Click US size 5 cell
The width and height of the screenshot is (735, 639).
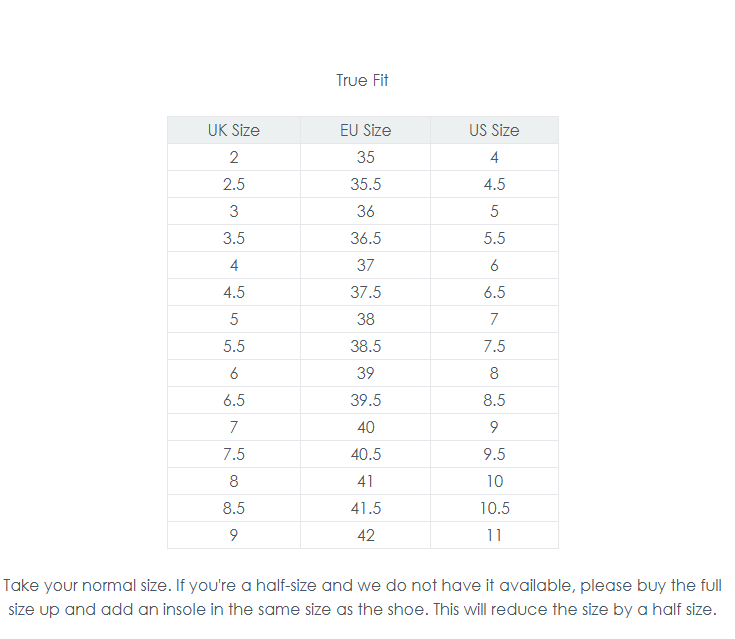coord(494,211)
